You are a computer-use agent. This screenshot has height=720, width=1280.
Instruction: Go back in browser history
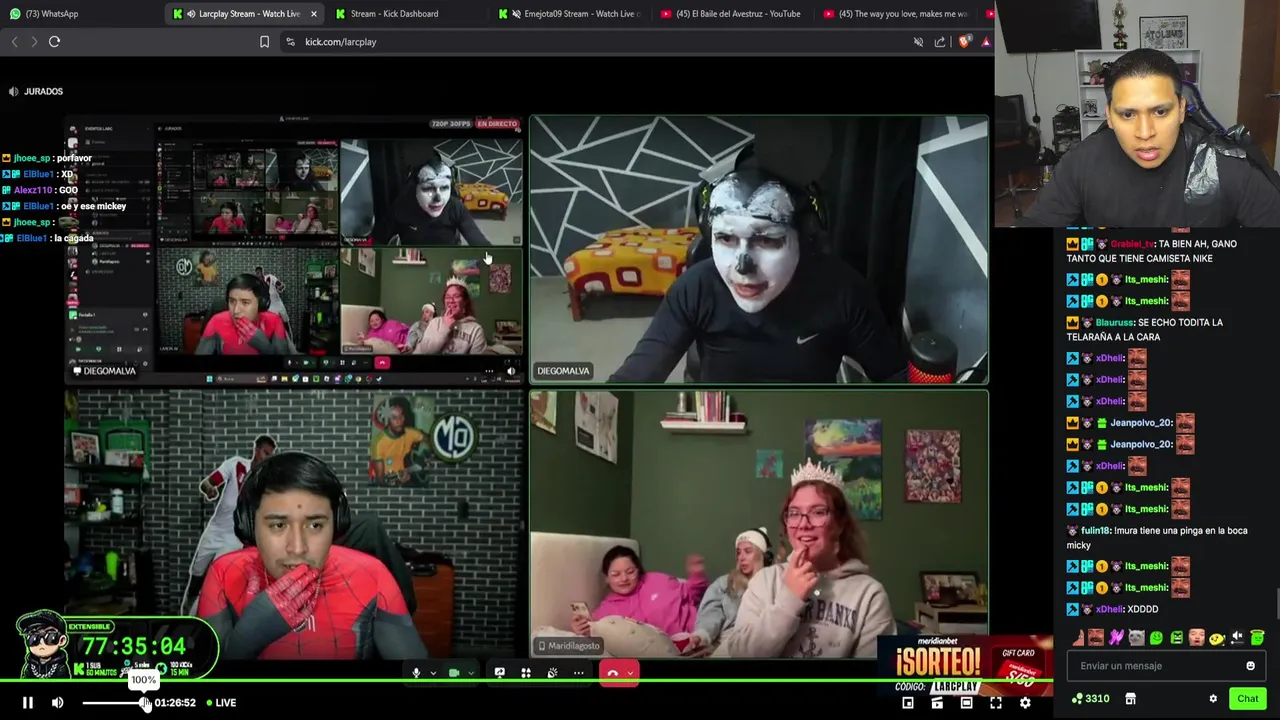pyautogui.click(x=14, y=42)
